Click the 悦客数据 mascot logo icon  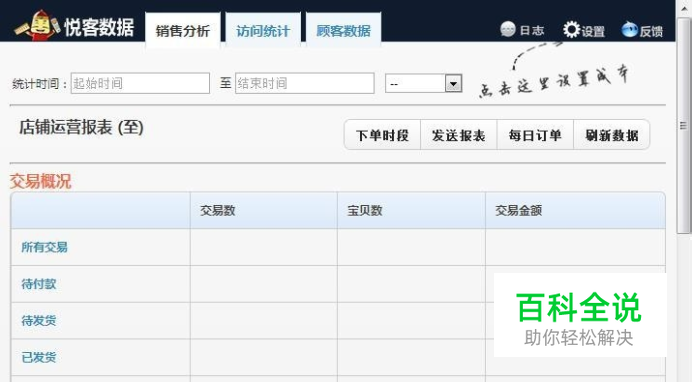tap(37, 26)
